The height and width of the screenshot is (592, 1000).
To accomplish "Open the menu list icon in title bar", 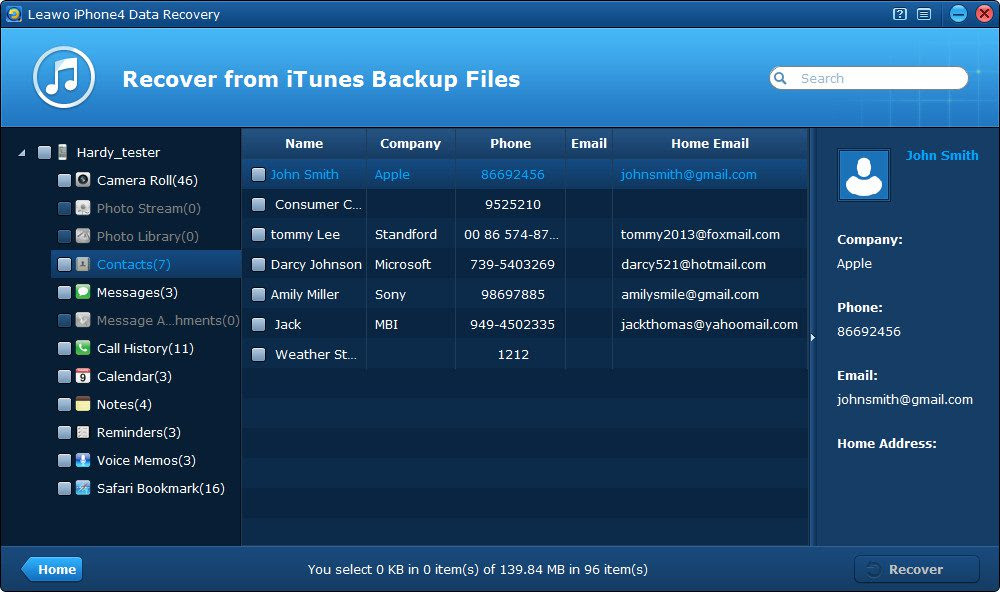I will pos(924,14).
